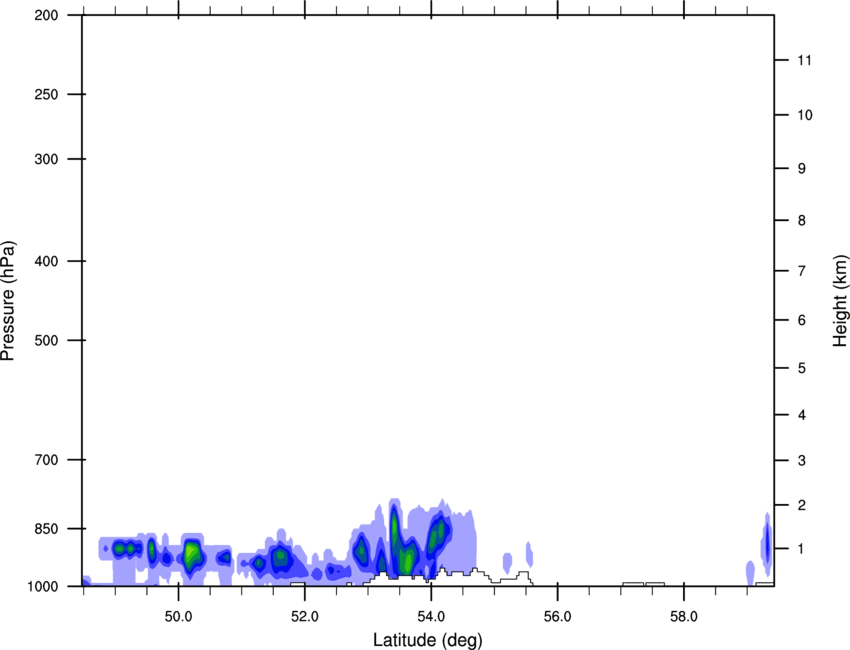
Task: Click the 400 pressure tick label
Action: [46, 261]
